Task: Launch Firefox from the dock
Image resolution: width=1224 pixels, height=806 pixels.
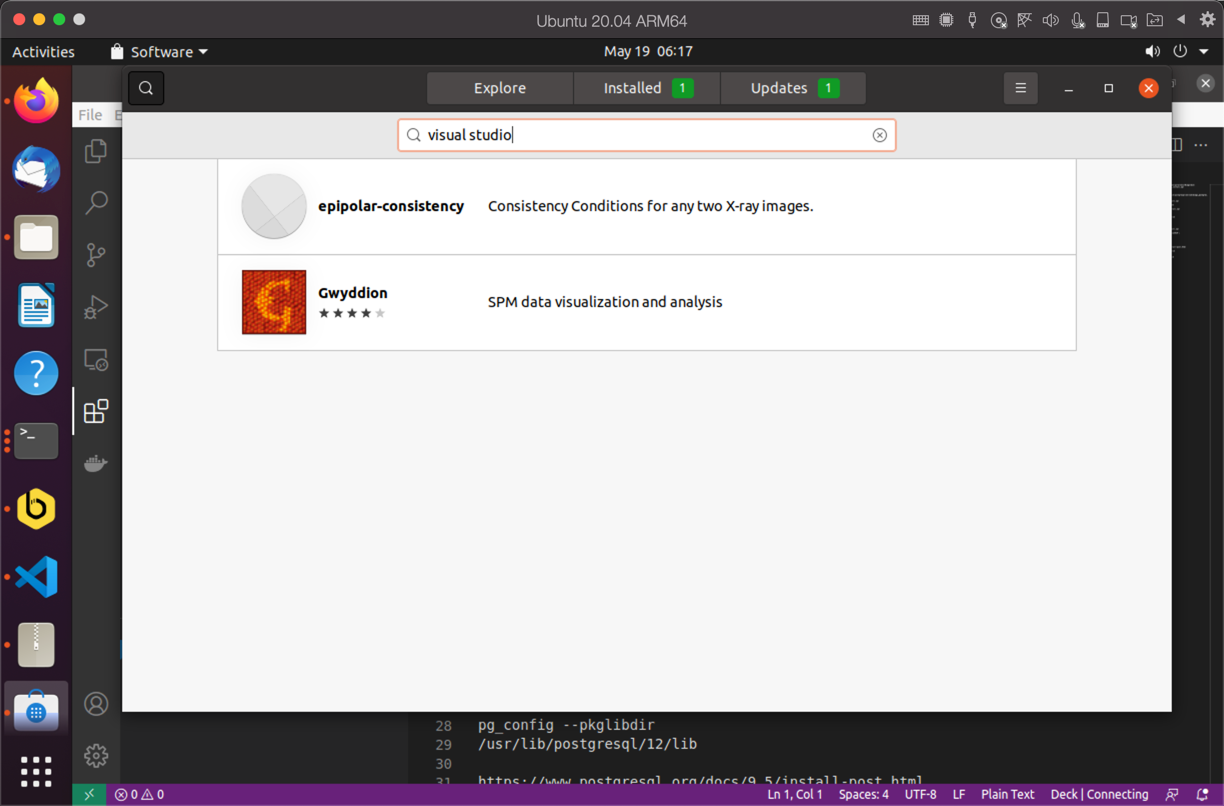Action: 36,101
